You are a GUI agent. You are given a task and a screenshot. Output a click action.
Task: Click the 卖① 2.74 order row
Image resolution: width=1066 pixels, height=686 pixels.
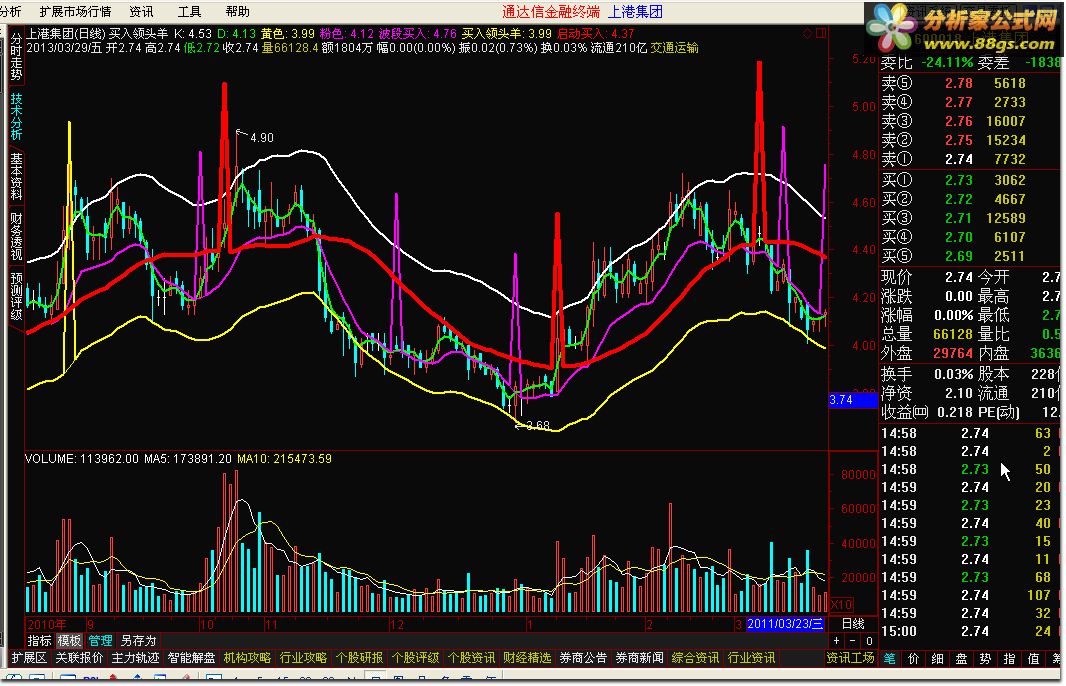(x=969, y=159)
